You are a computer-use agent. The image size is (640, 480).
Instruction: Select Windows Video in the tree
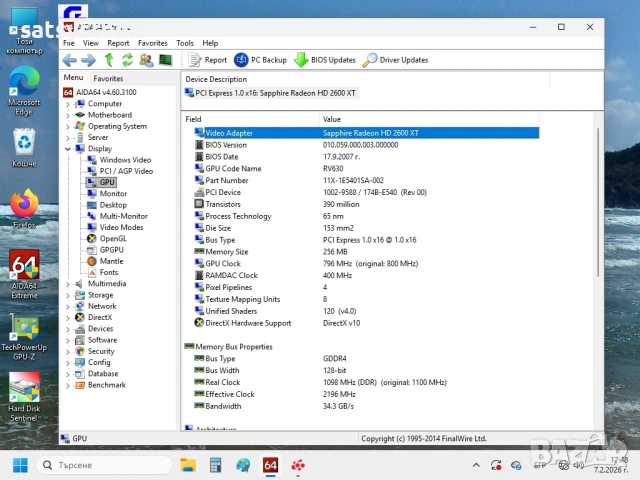tap(125, 160)
